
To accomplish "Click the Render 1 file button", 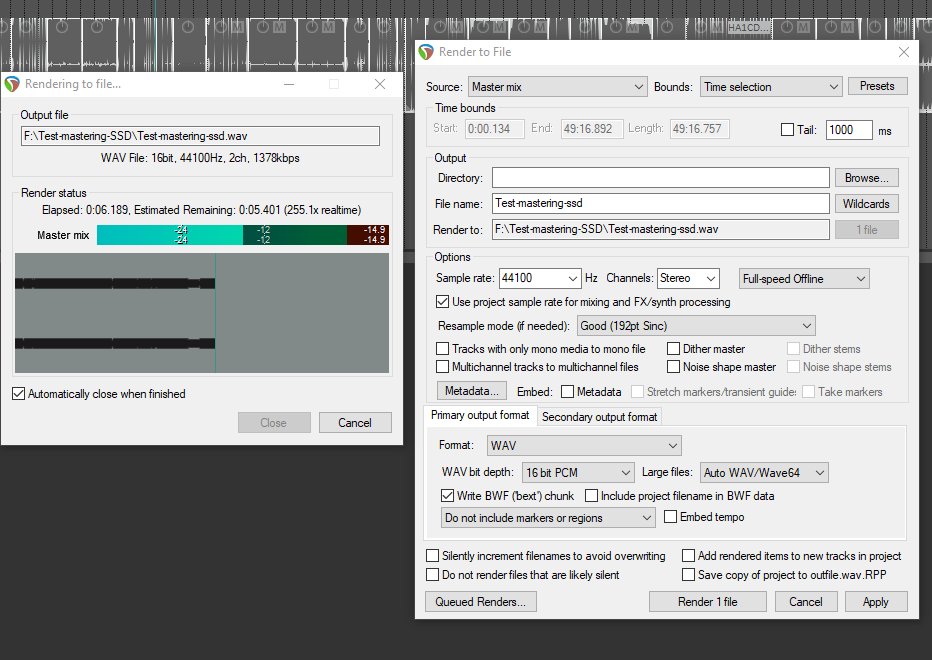I will coord(708,602).
